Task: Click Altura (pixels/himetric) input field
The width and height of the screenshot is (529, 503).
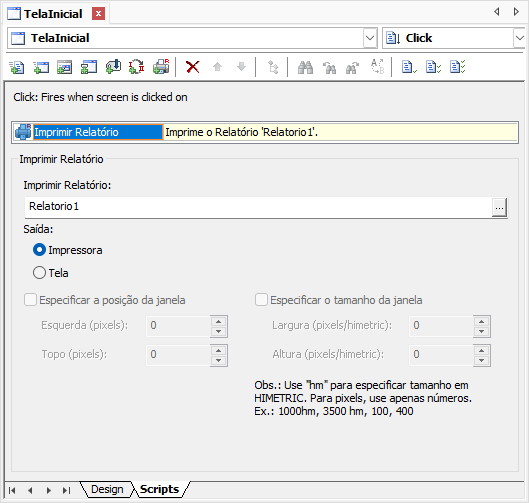Action: pos(441,355)
